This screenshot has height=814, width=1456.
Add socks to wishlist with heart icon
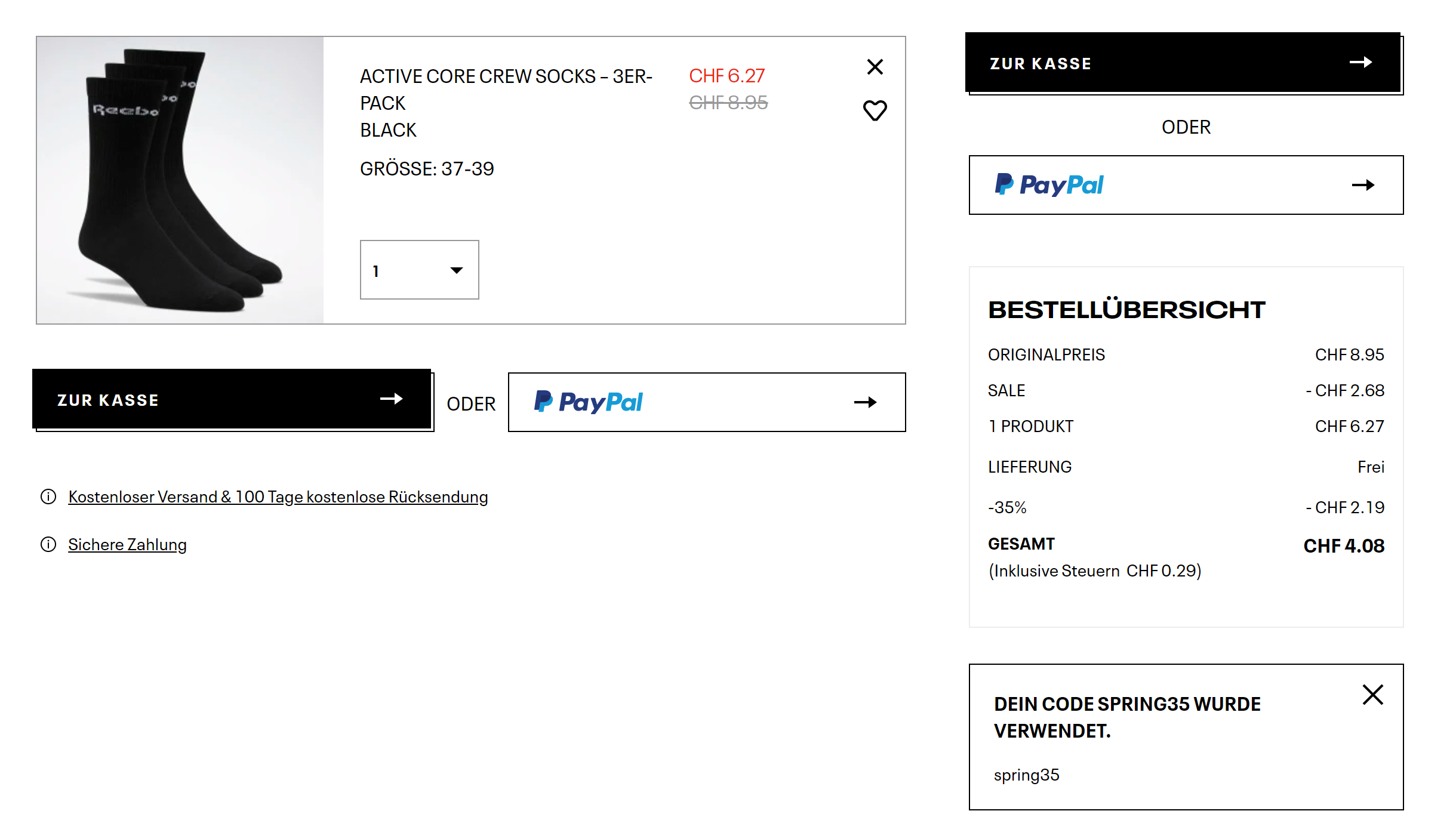click(875, 110)
